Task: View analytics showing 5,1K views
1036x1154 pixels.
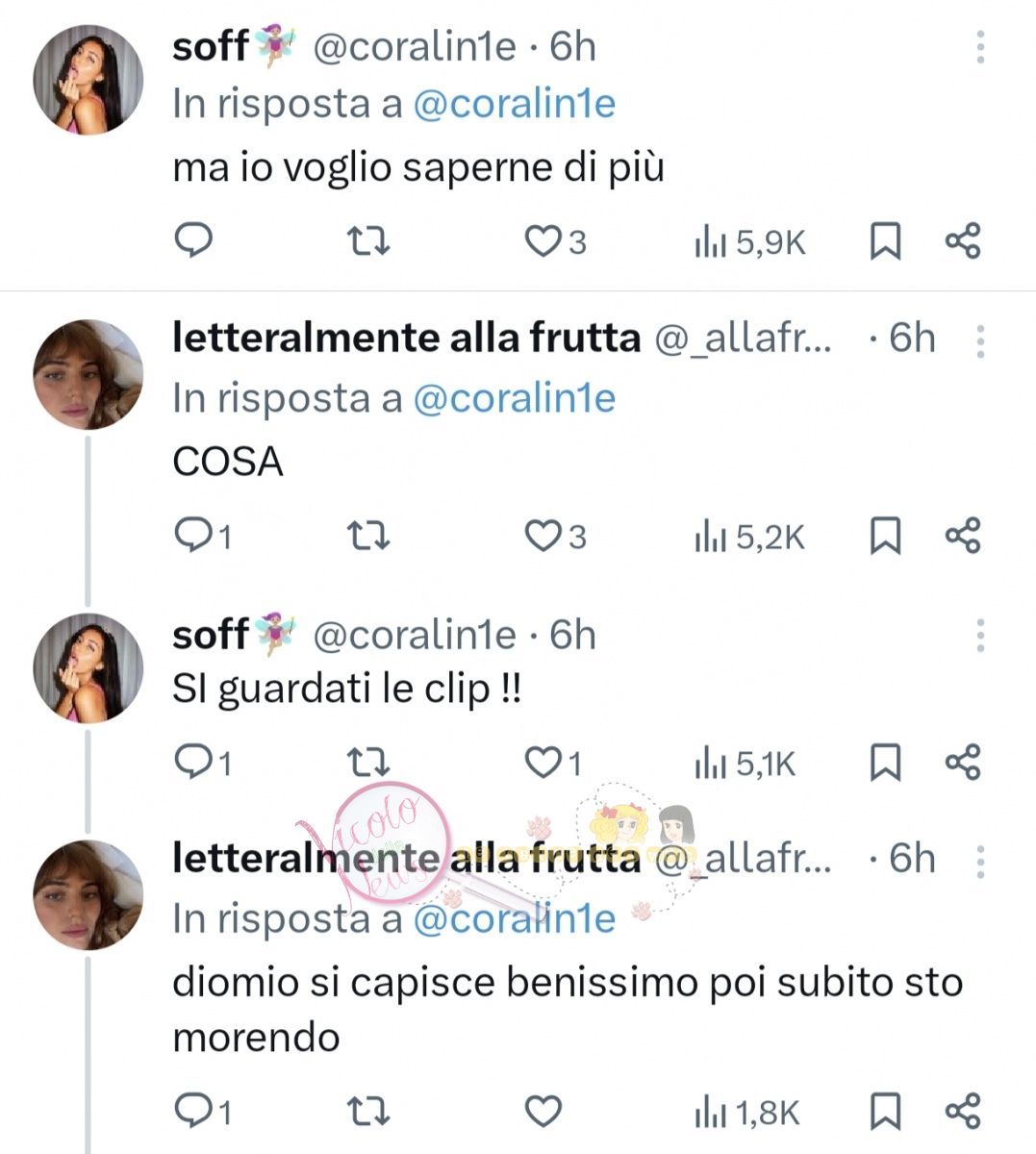Action: coord(745,765)
